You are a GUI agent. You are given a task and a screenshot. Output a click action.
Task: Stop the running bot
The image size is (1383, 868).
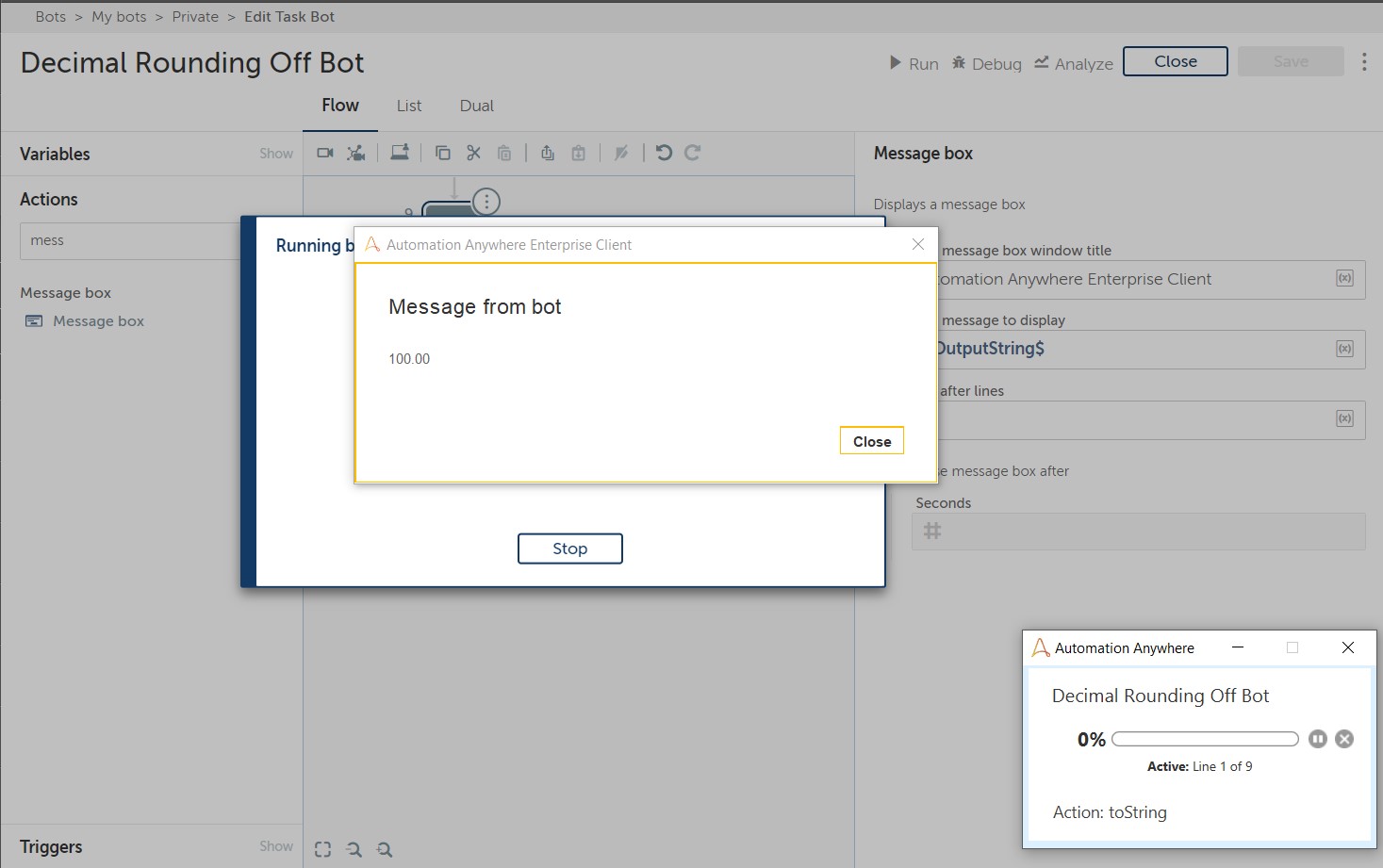tap(569, 549)
